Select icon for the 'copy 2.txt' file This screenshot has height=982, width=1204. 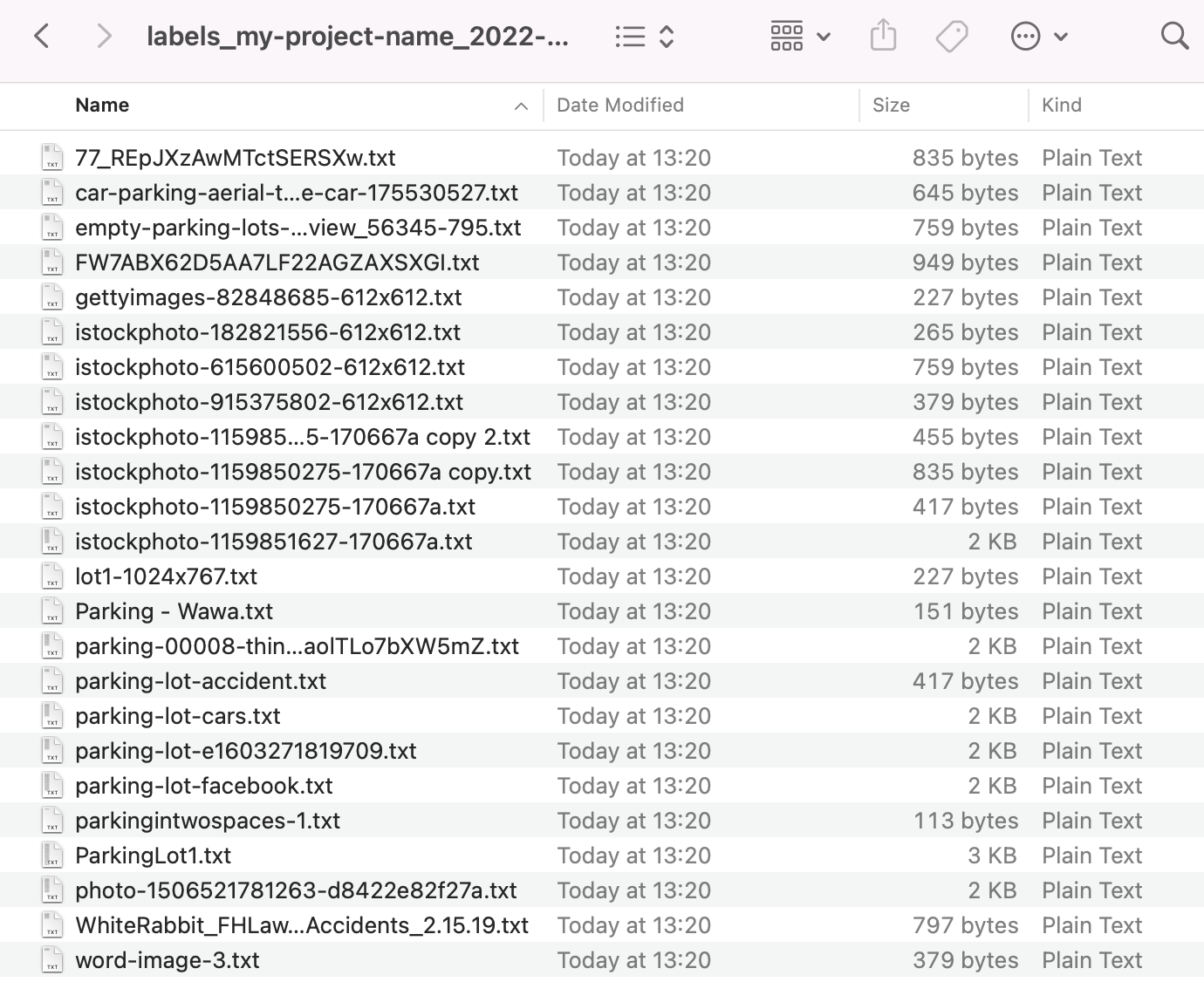coord(52,437)
